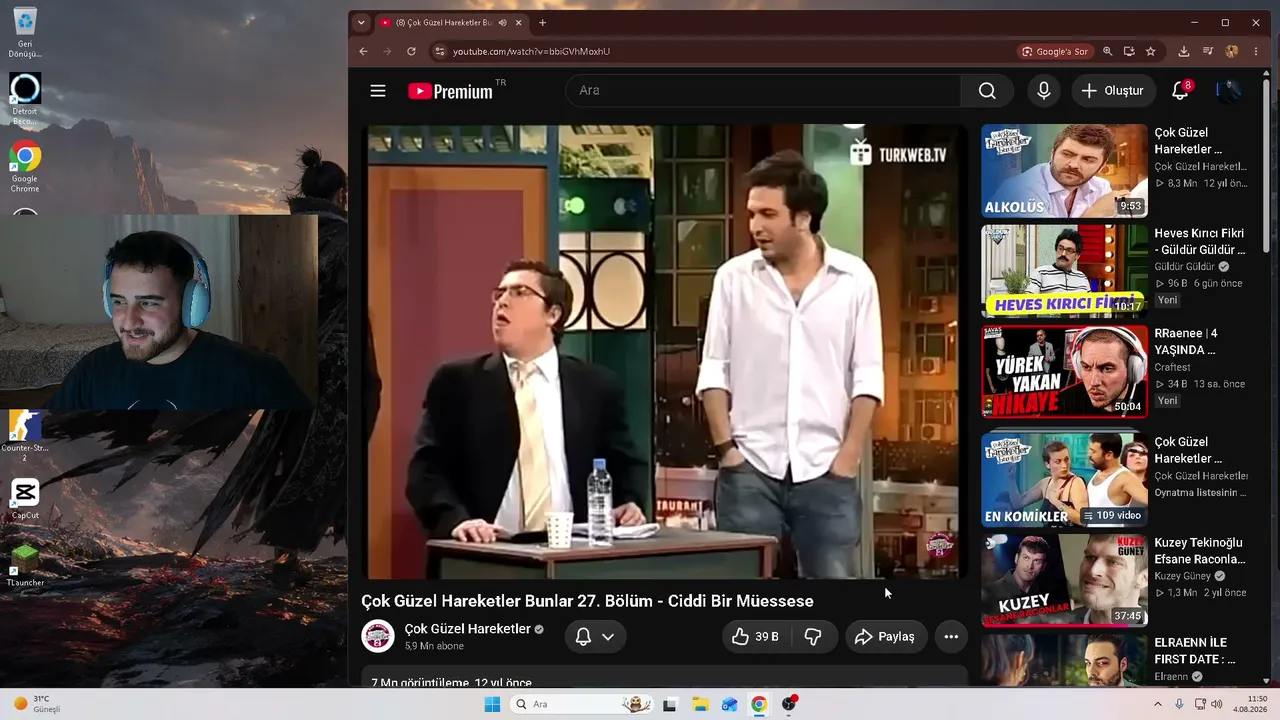Open the Heves Kırıcı Fikri video title
This screenshot has height=720, width=1280.
[x=1200, y=241]
